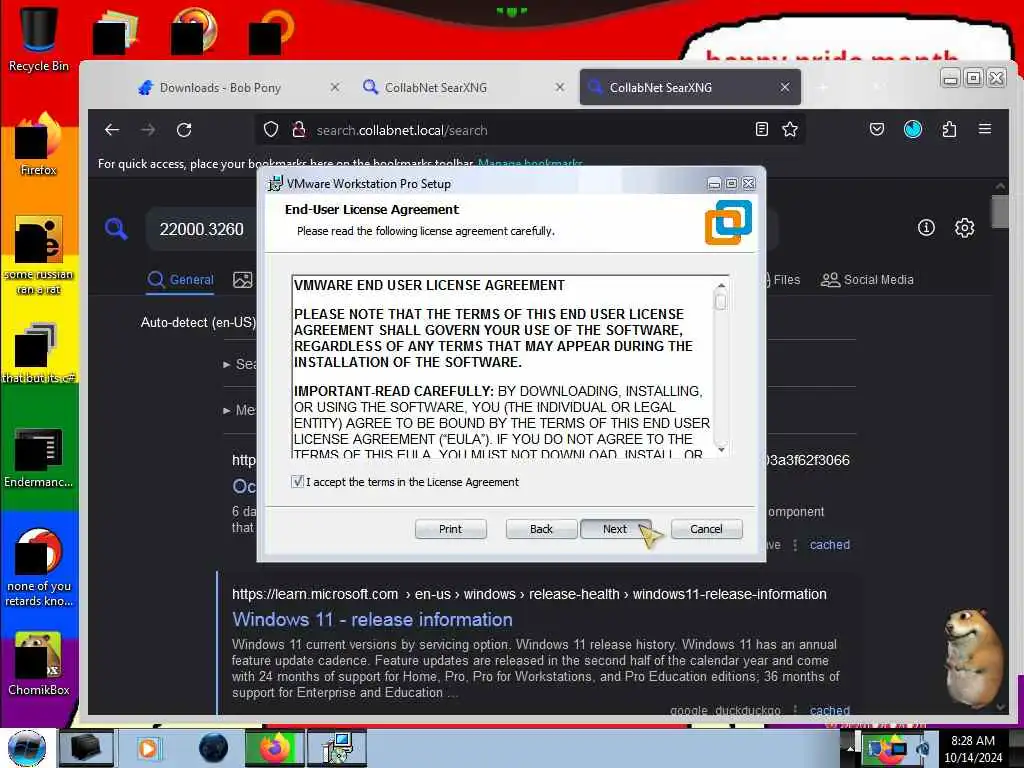Image resolution: width=1024 pixels, height=768 pixels.
Task: Close the active CollabNet SearXNG tab
Action: pos(785,87)
